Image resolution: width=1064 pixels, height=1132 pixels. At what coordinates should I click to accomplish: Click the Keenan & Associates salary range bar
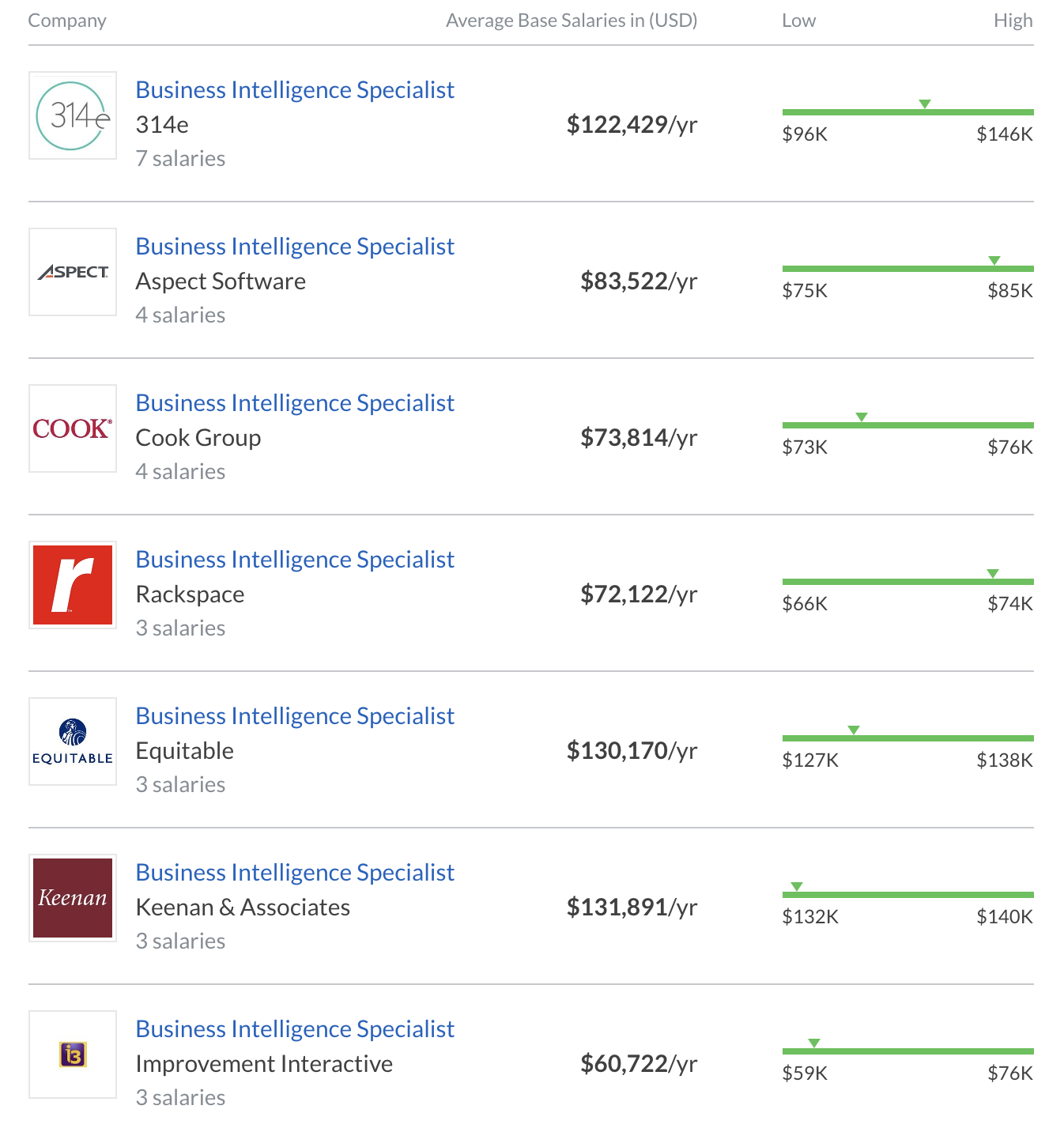pyautogui.click(x=907, y=895)
